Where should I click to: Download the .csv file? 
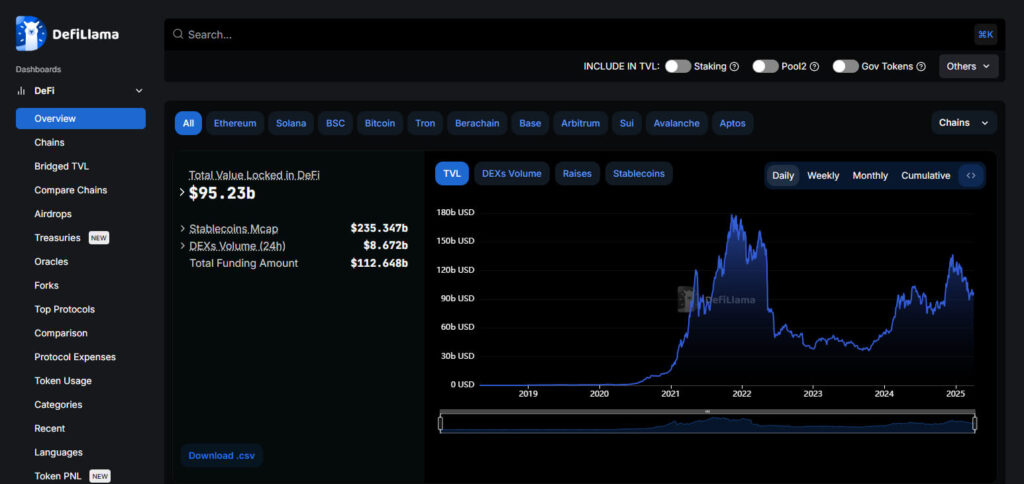point(222,455)
